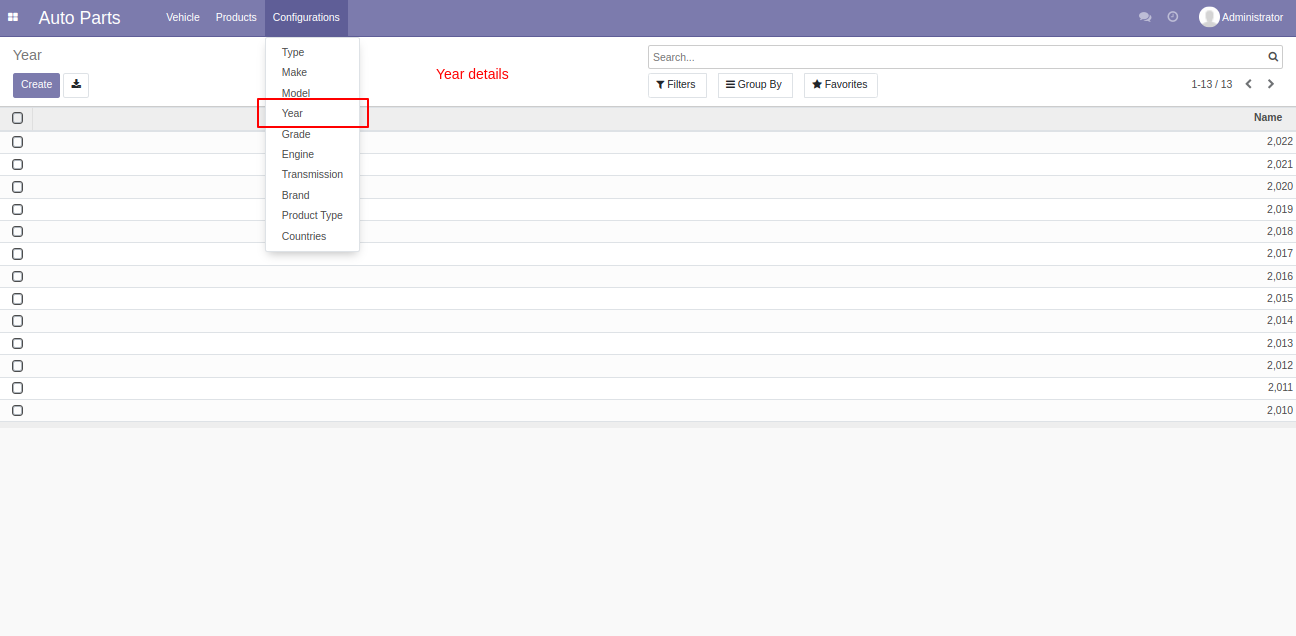Click the Administrator user name
The image size is (1296, 636).
[1252, 17]
